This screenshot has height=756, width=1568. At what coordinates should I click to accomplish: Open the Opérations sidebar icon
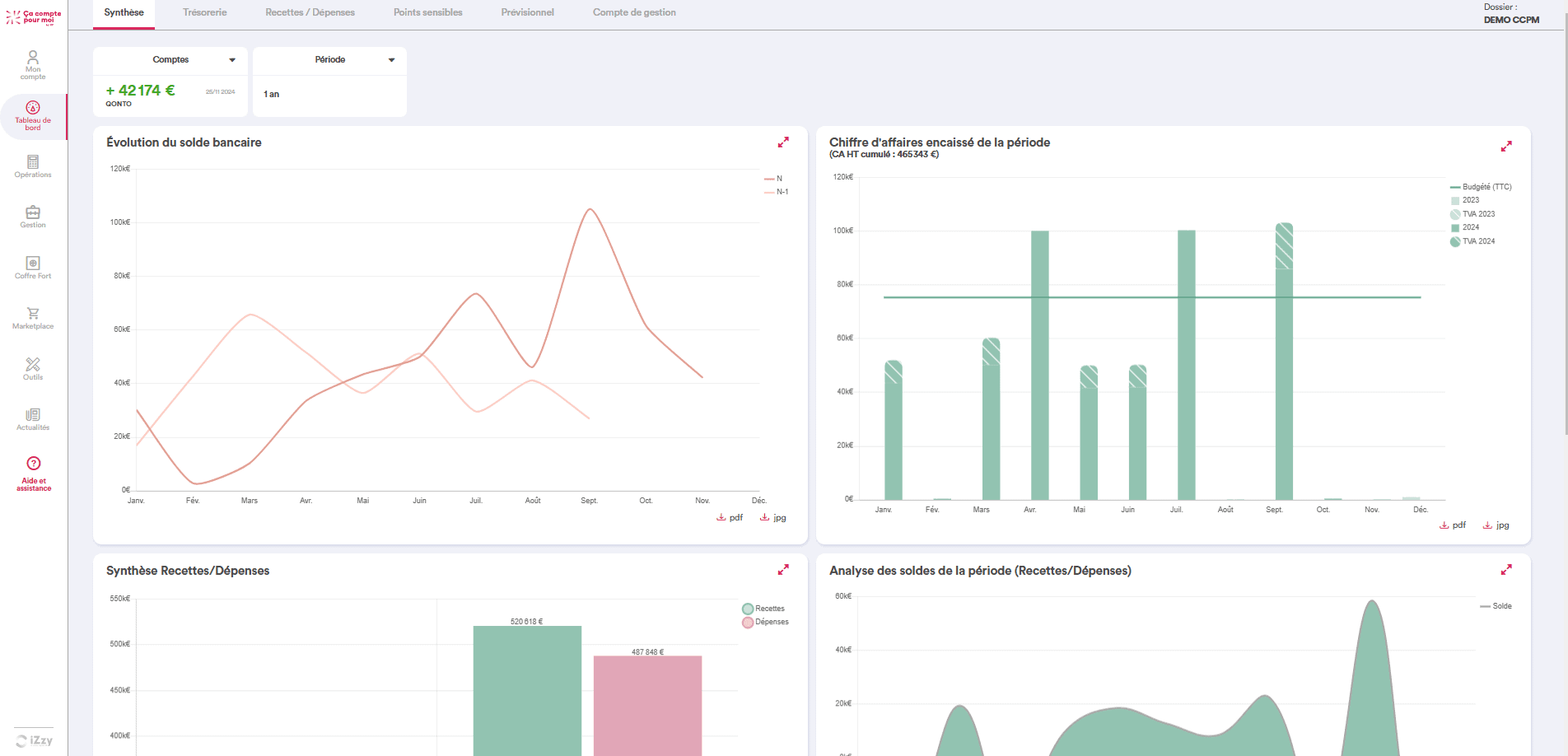[x=33, y=166]
